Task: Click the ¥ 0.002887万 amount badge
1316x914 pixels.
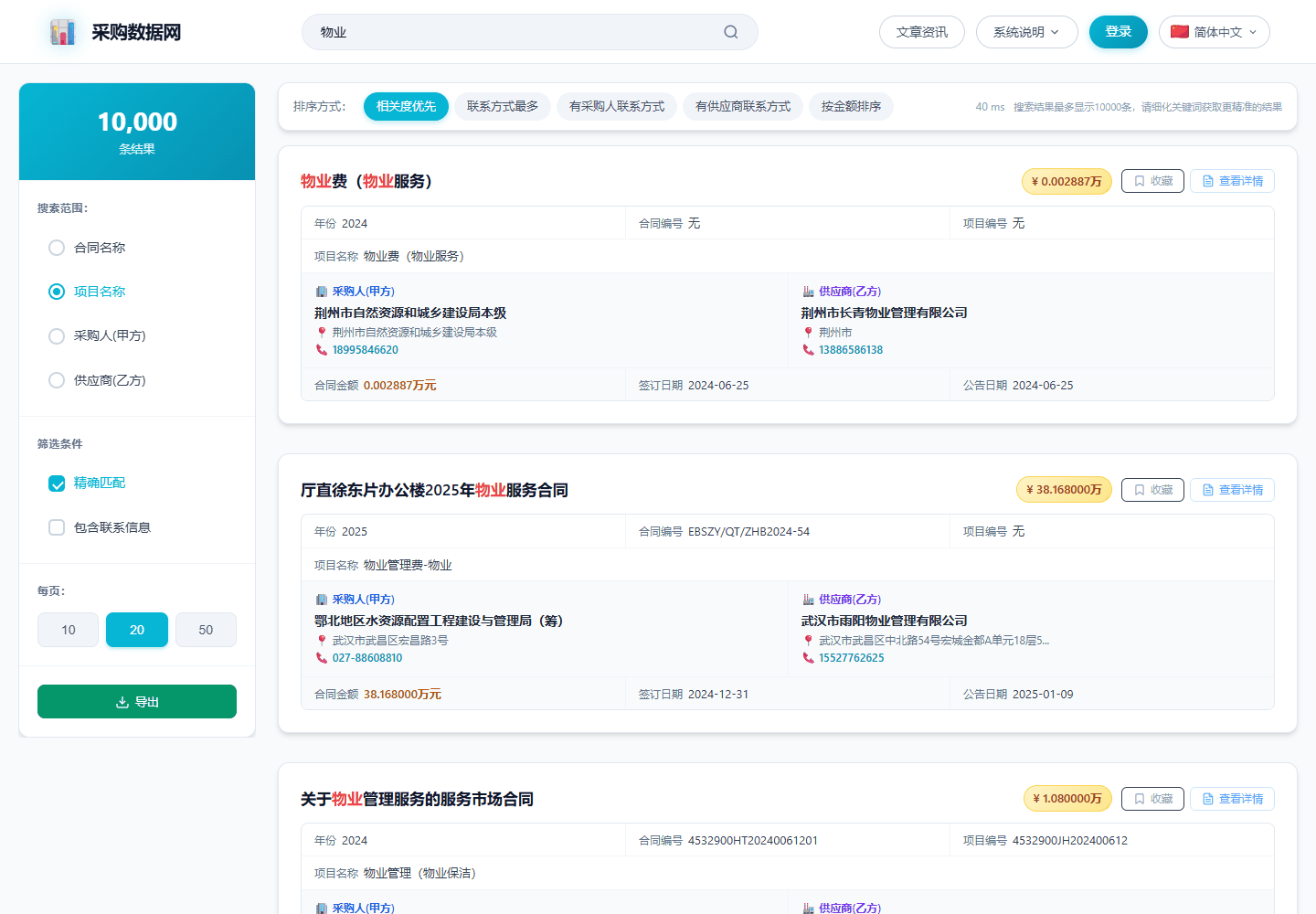Action: pyautogui.click(x=1067, y=181)
